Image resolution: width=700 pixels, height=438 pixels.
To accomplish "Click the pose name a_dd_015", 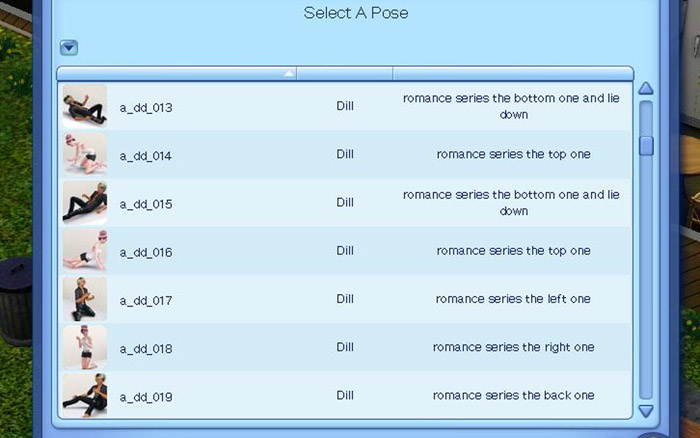I will 146,204.
